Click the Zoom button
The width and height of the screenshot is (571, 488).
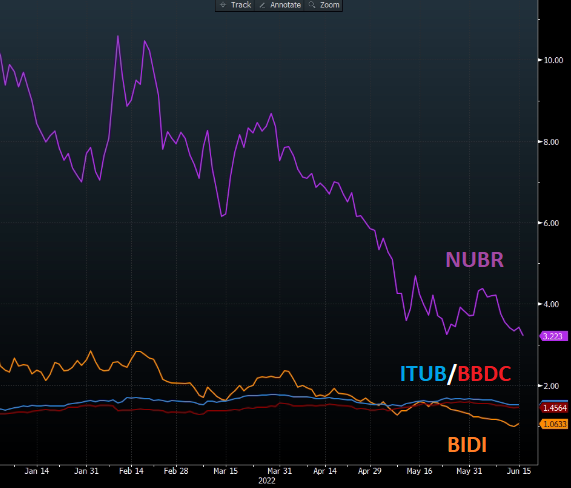coord(323,5)
